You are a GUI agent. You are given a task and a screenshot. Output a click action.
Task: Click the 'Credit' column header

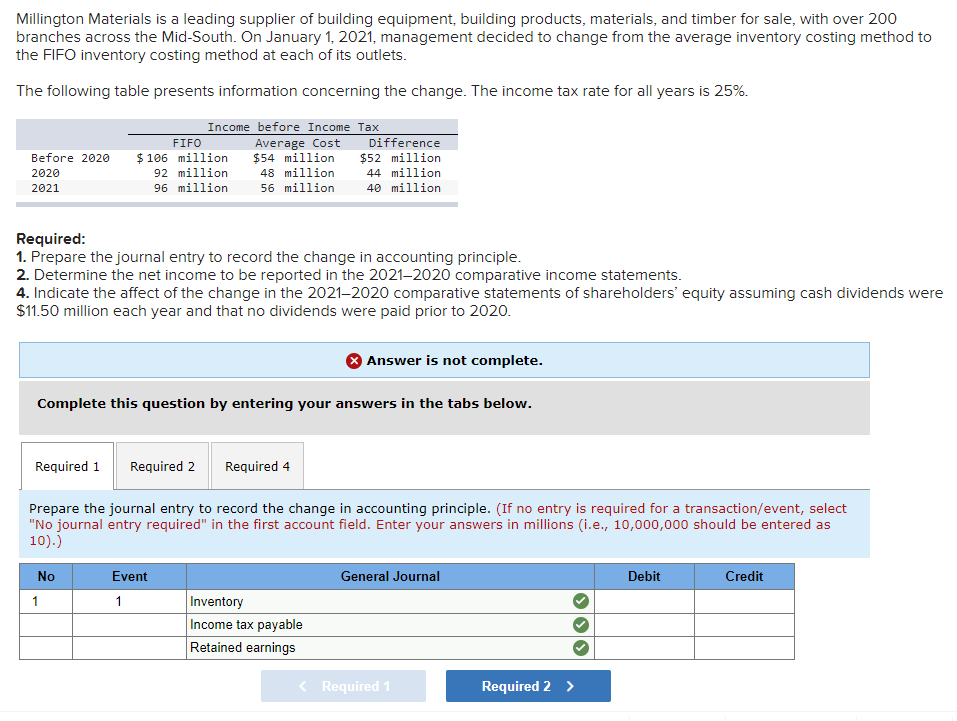745,576
